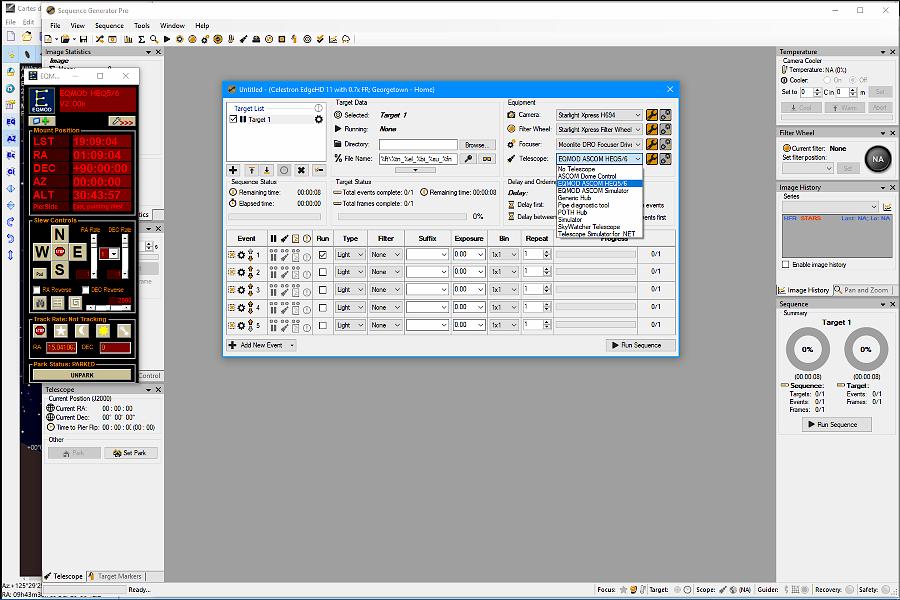Click the thermometer temperature toolbar icon
This screenshot has height=600, width=900.
(x=231, y=39)
